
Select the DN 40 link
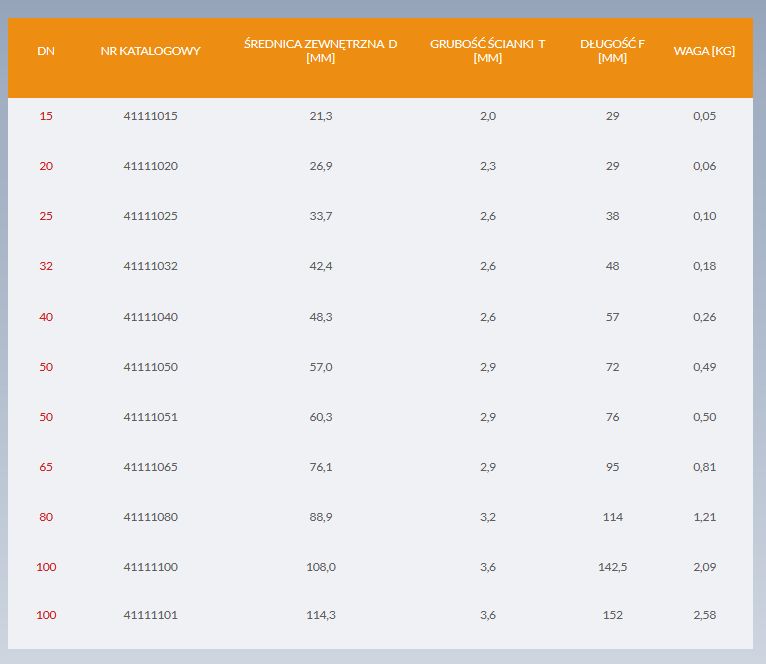pos(46,317)
